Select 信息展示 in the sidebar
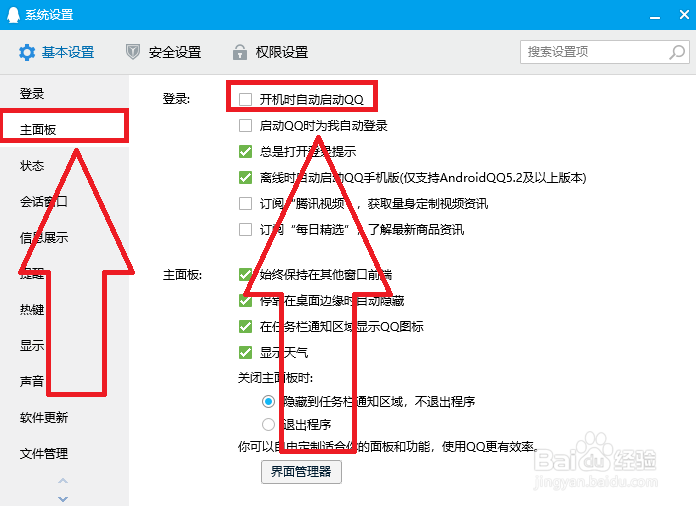696x506 pixels. (x=44, y=237)
